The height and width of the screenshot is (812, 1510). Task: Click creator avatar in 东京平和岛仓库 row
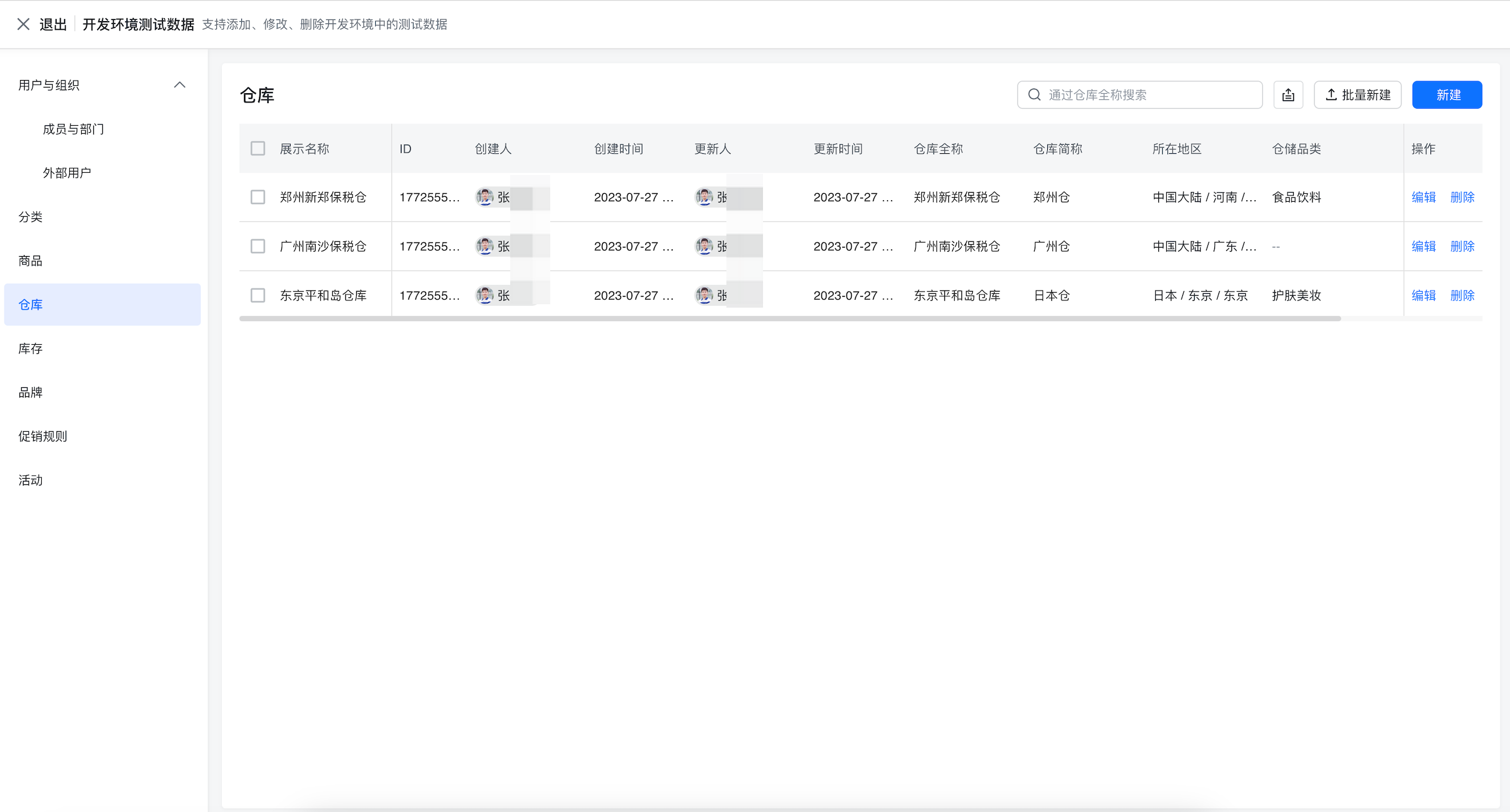pyautogui.click(x=485, y=295)
